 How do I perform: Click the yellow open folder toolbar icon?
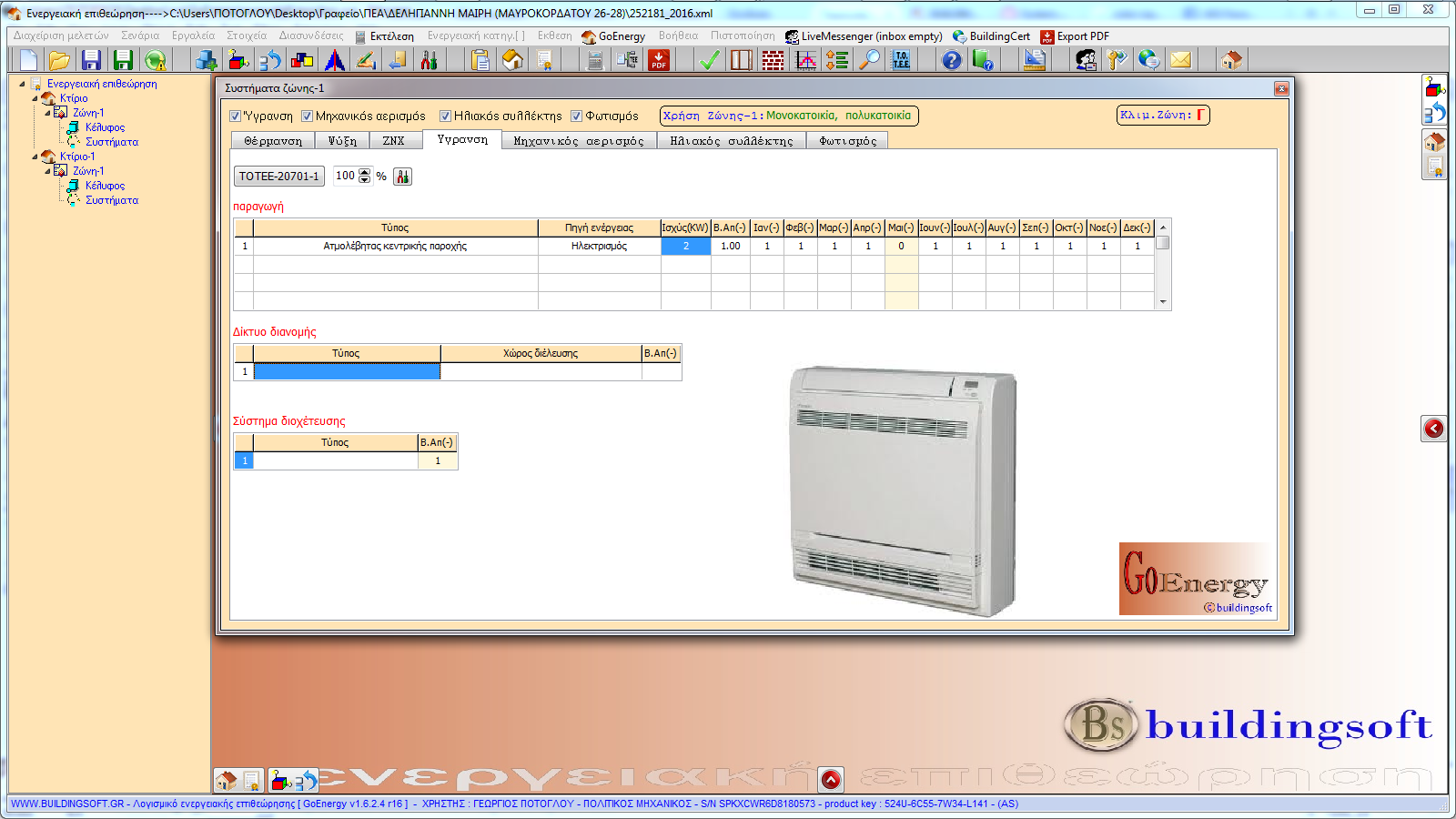(x=59, y=60)
